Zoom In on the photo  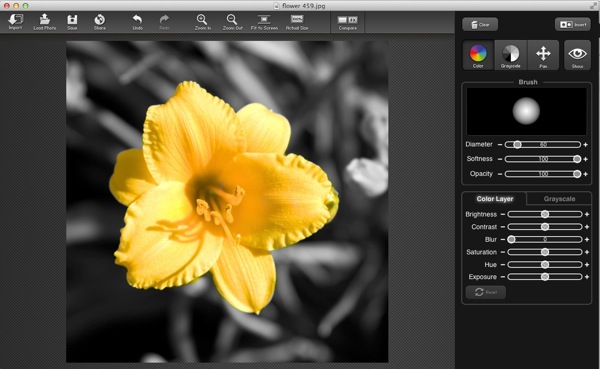click(x=202, y=22)
